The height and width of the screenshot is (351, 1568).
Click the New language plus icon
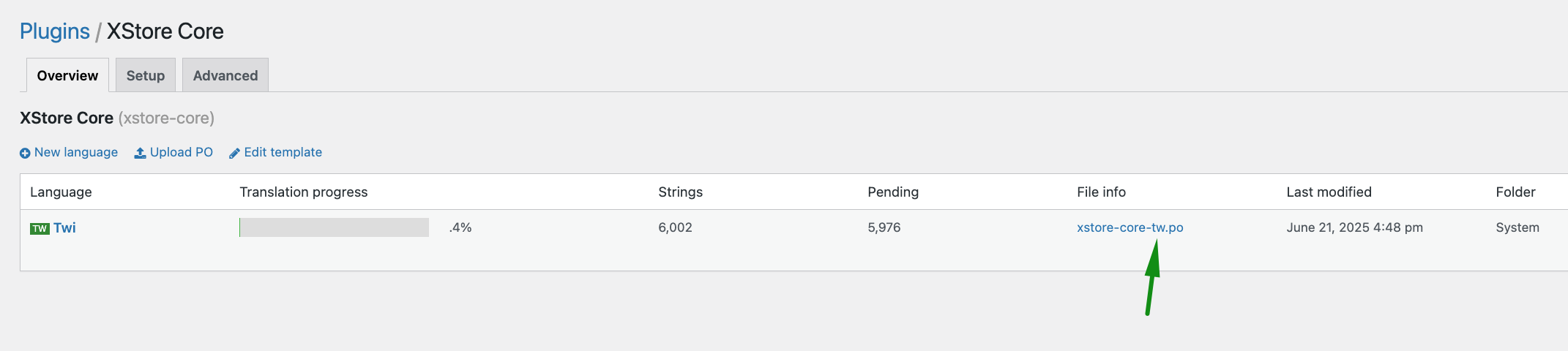(x=25, y=153)
